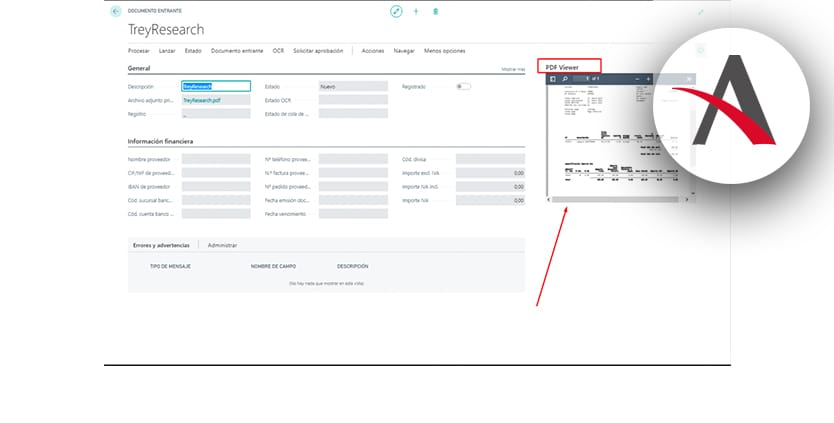Click the TIPO DE MENSAJE column header
The width and height of the screenshot is (834, 423).
170,266
